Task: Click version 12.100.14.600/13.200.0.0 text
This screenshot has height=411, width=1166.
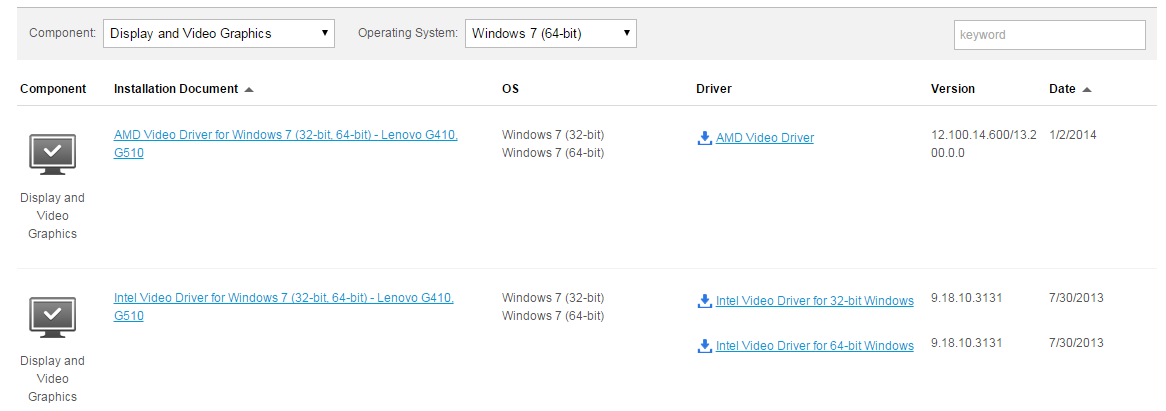Action: point(984,144)
